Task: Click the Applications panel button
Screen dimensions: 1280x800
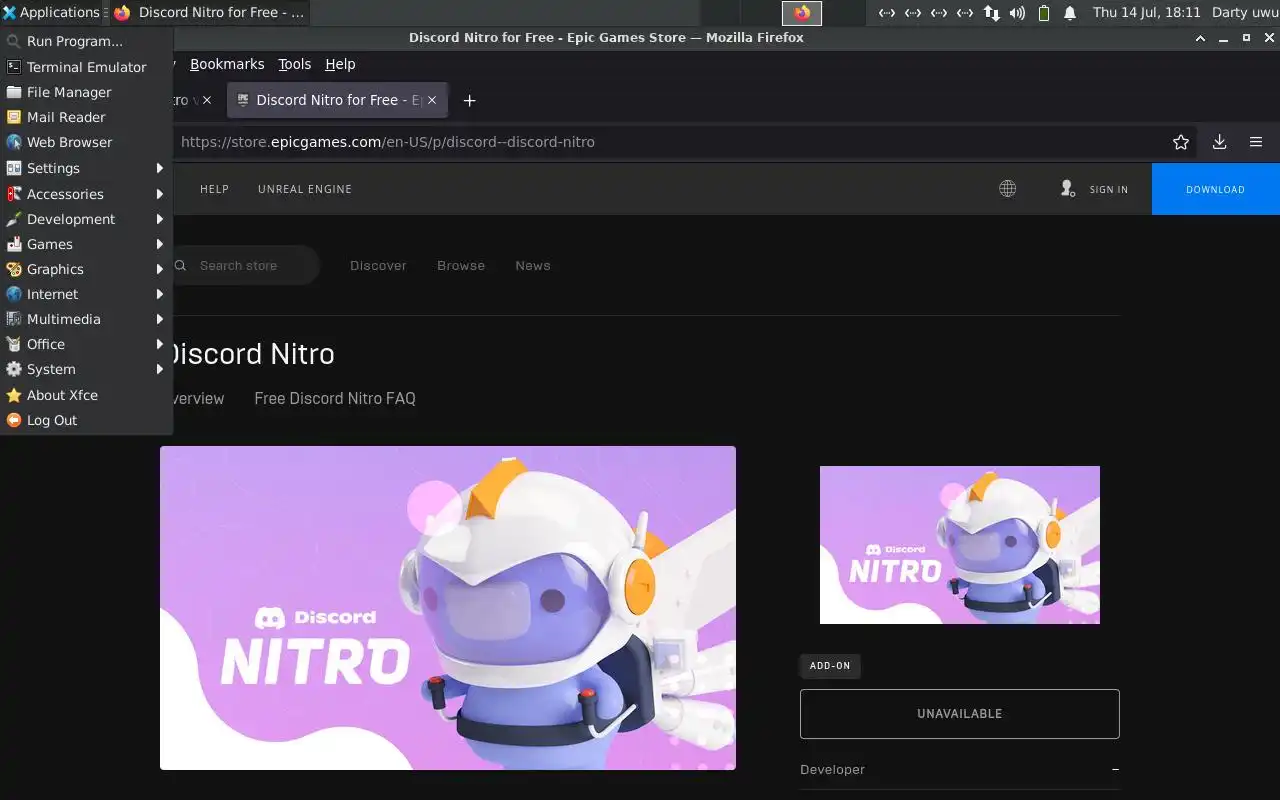Action: [x=51, y=13]
